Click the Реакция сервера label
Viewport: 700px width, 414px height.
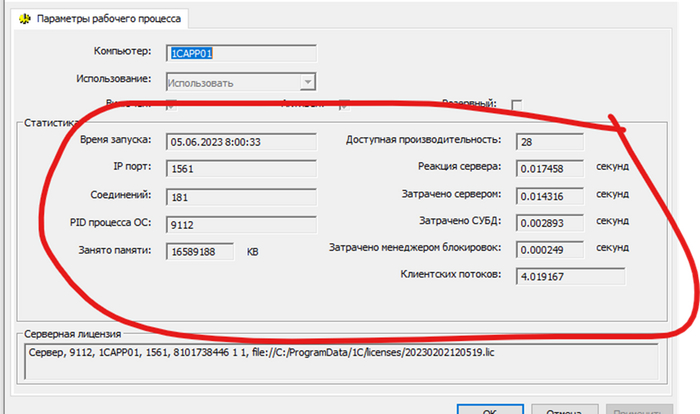459,167
